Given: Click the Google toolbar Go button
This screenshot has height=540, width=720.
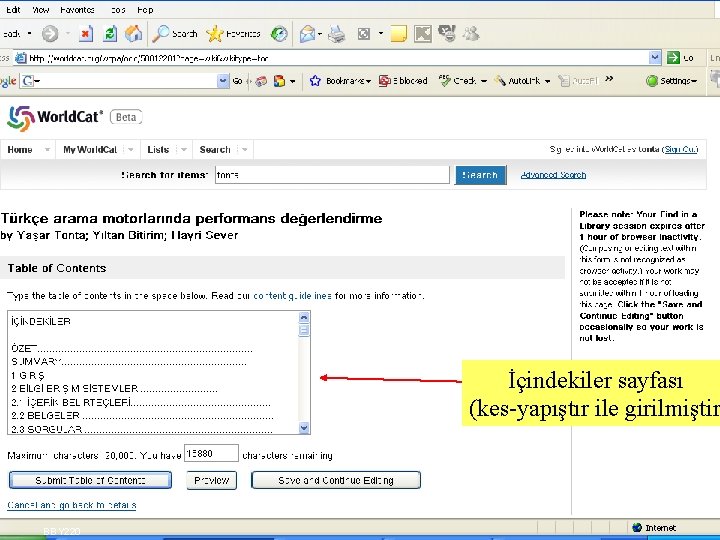Looking at the screenshot, I should (x=237, y=81).
